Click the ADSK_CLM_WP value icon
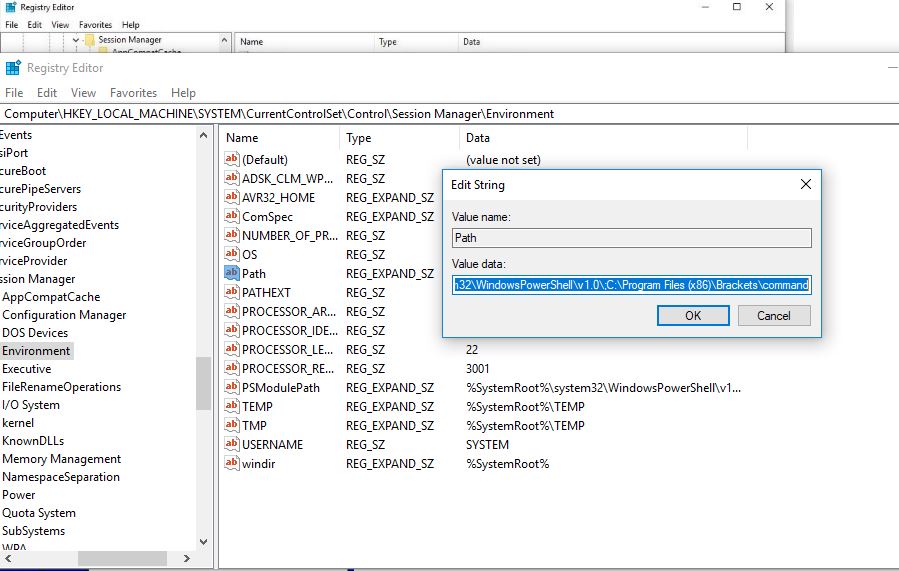 tap(232, 178)
